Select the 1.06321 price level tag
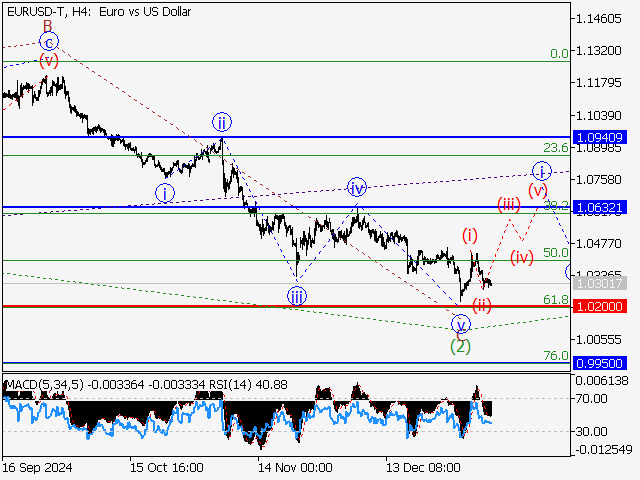The image size is (640, 480). tap(600, 207)
